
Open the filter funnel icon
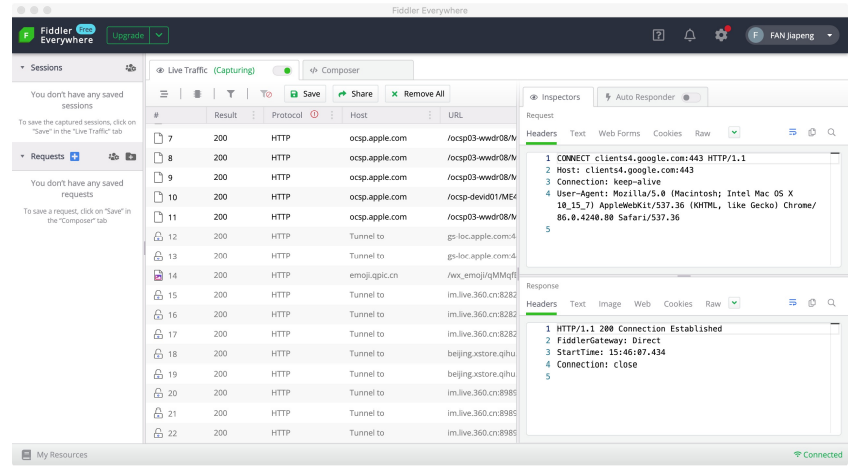pyautogui.click(x=231, y=94)
